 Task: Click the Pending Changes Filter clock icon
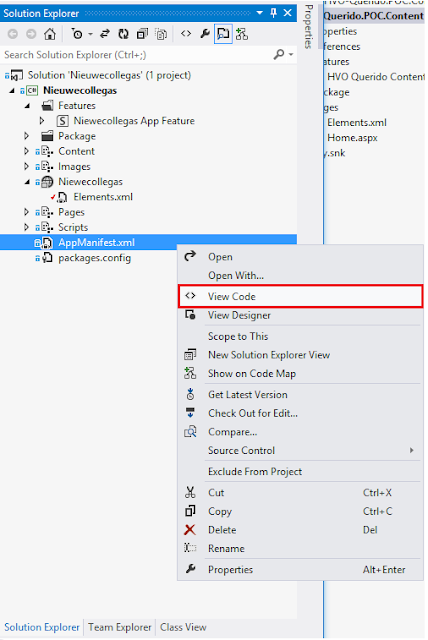[x=77, y=34]
